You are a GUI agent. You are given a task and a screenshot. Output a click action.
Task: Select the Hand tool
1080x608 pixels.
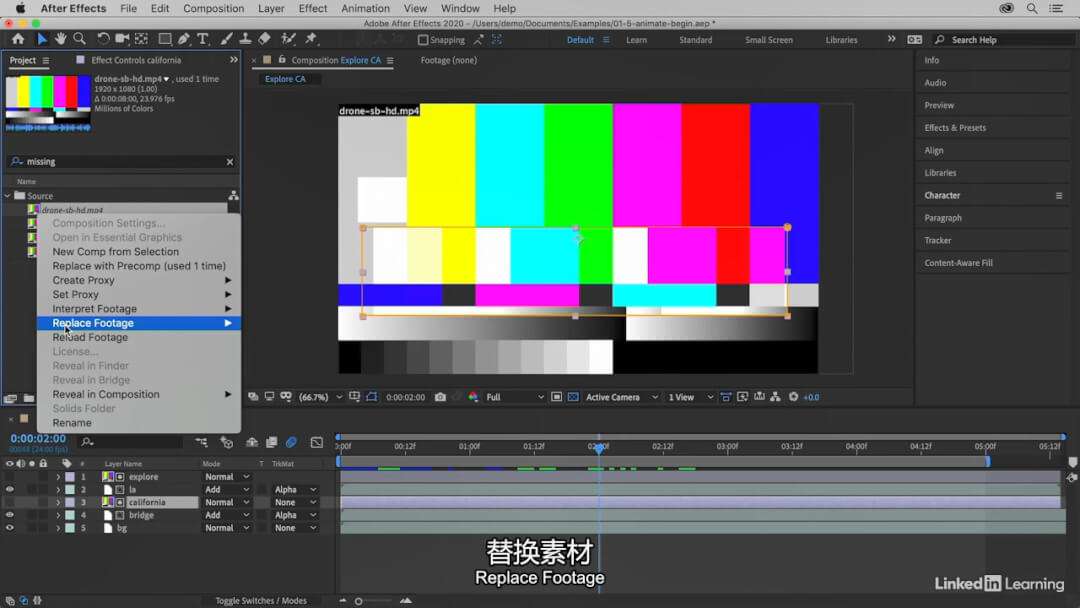(x=60, y=39)
